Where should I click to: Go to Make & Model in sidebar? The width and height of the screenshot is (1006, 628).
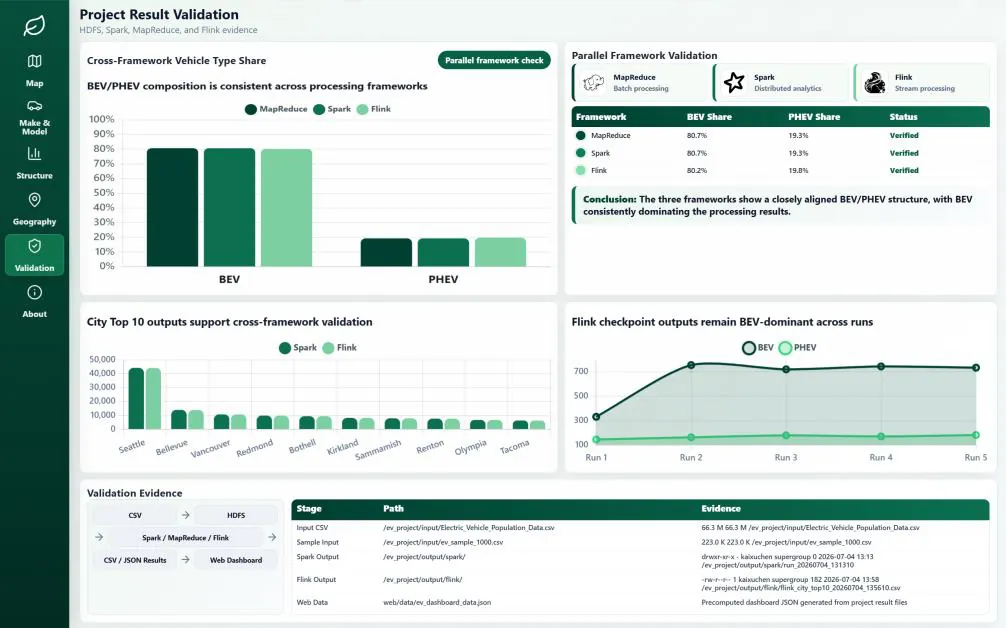pos(35,117)
